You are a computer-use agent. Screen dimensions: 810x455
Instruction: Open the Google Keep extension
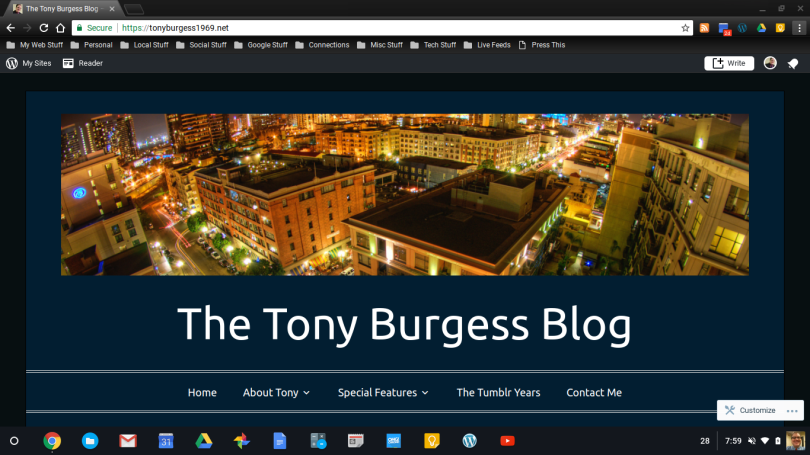(780, 28)
